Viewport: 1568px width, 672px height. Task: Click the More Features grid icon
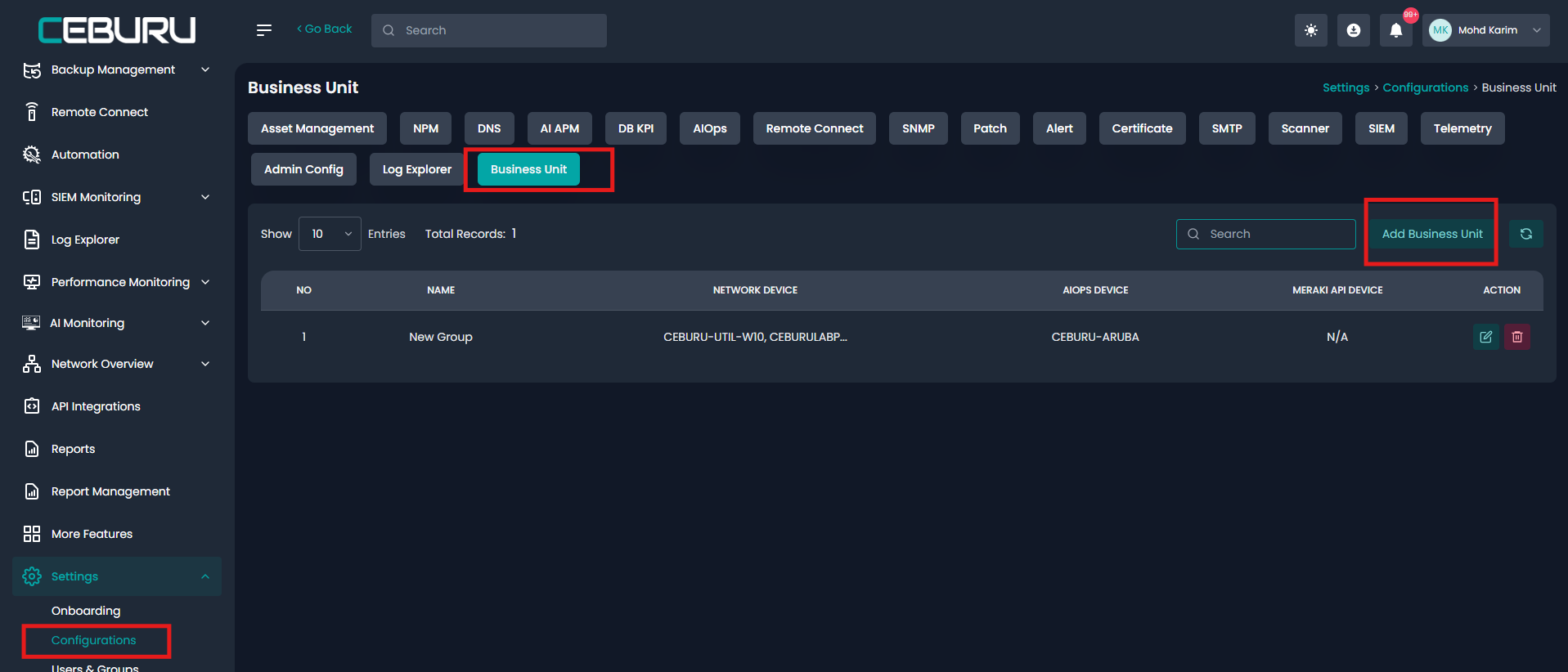point(32,534)
